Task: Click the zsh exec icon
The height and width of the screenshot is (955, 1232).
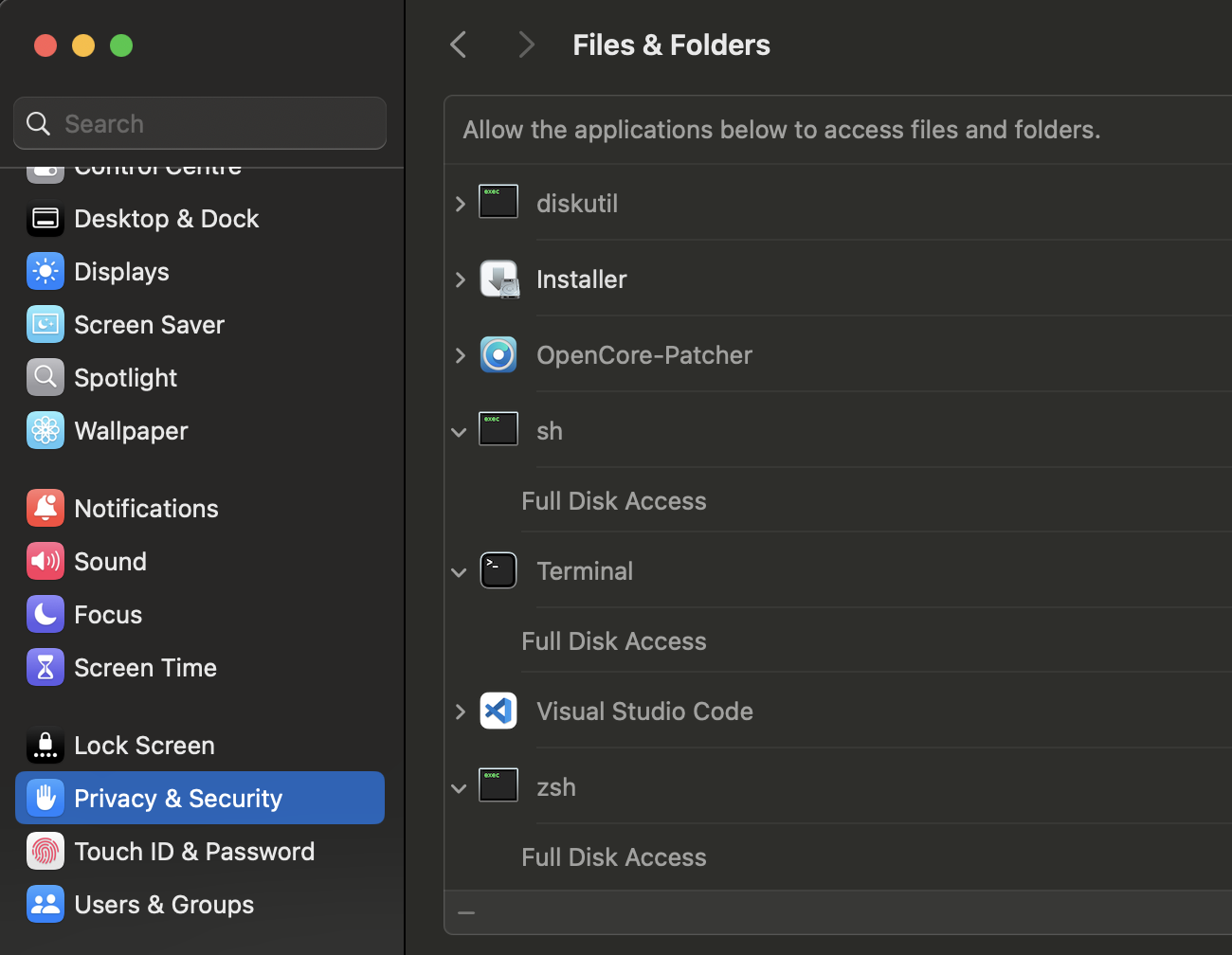Action: pos(498,785)
